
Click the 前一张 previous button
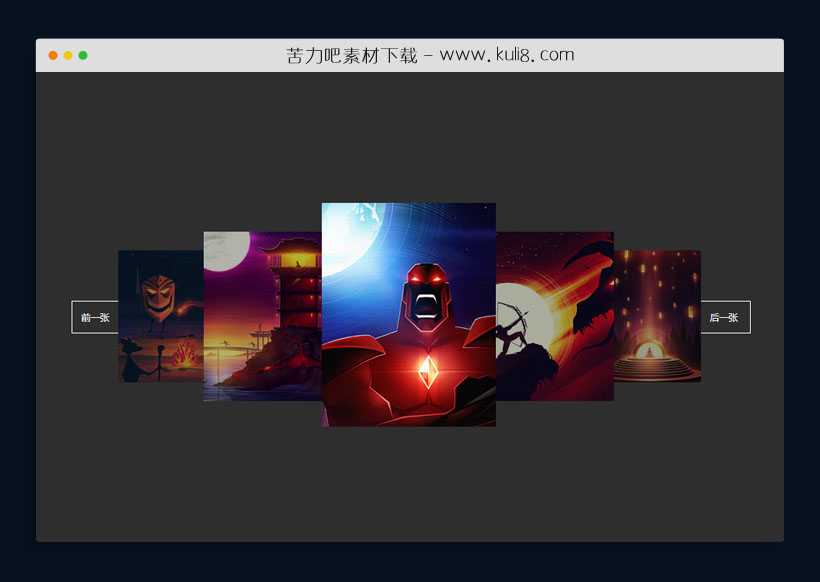tap(95, 317)
